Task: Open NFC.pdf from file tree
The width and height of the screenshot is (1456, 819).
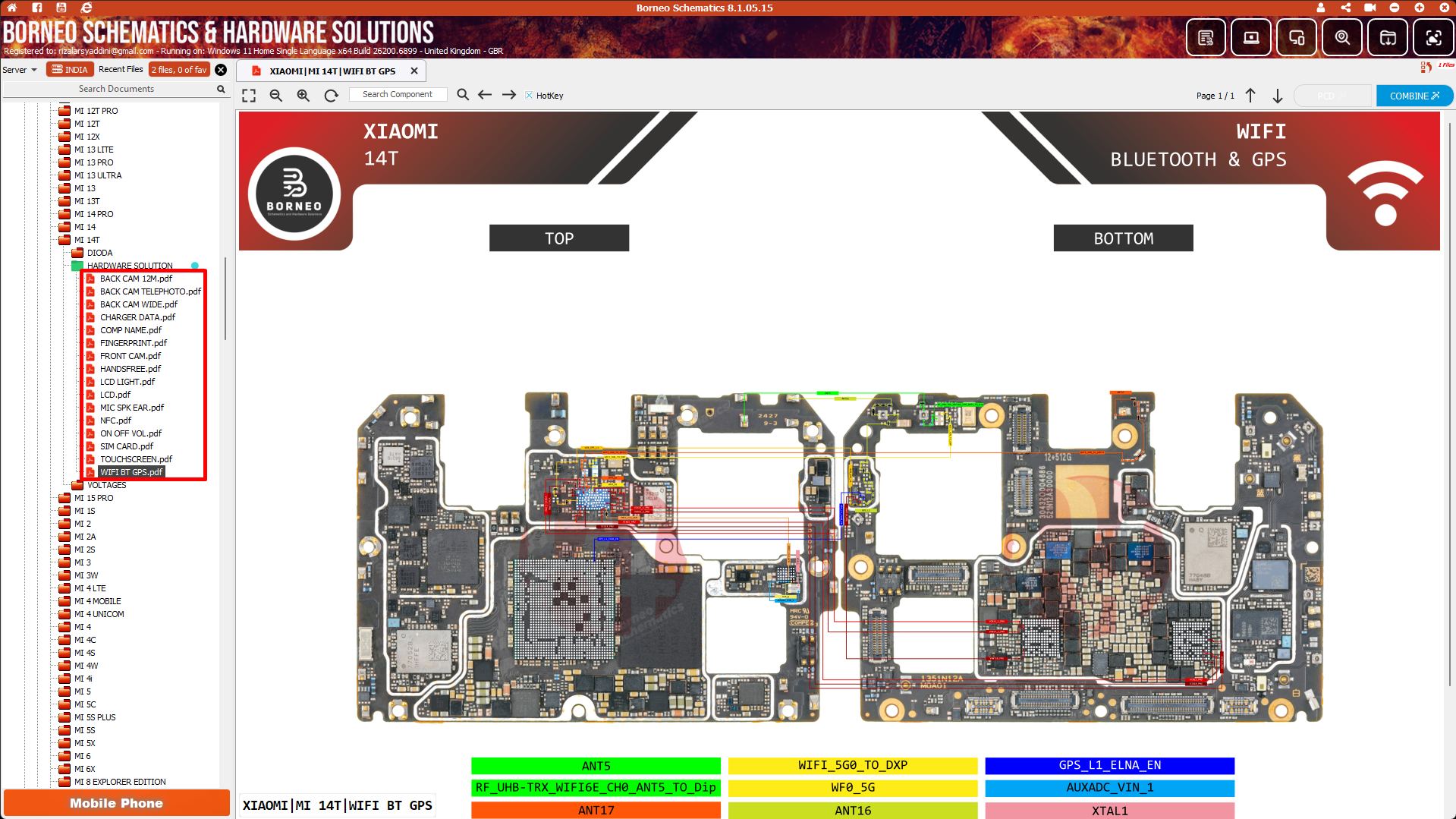Action: click(115, 421)
